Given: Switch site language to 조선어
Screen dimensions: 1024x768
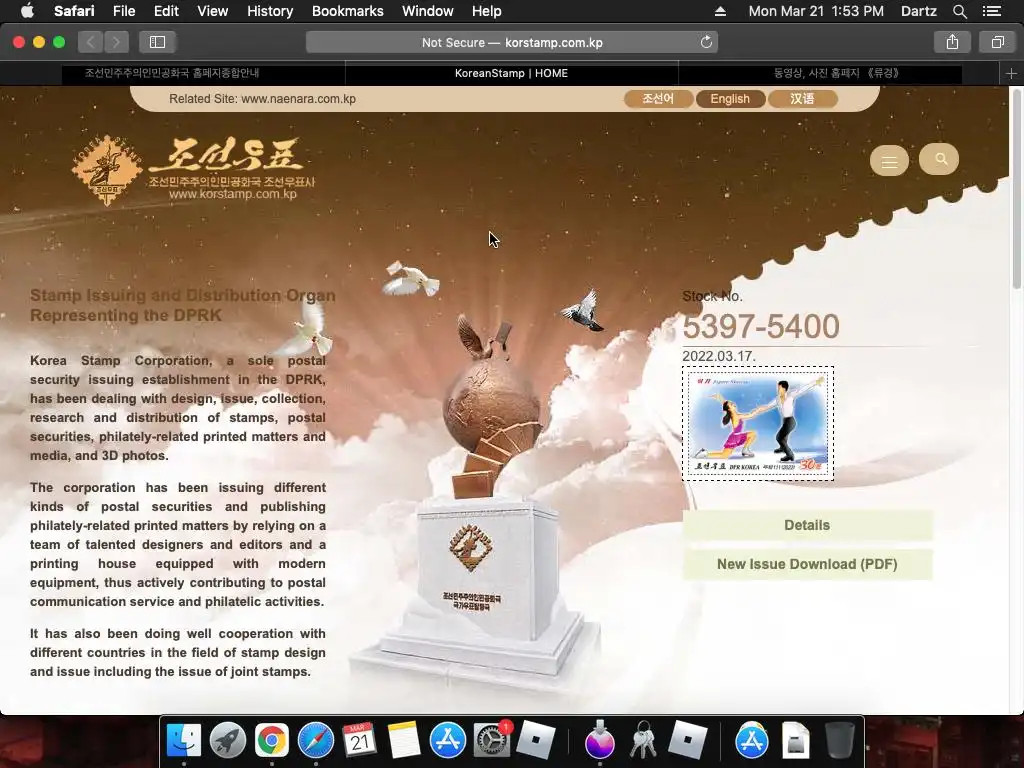Looking at the screenshot, I should (x=658, y=99).
